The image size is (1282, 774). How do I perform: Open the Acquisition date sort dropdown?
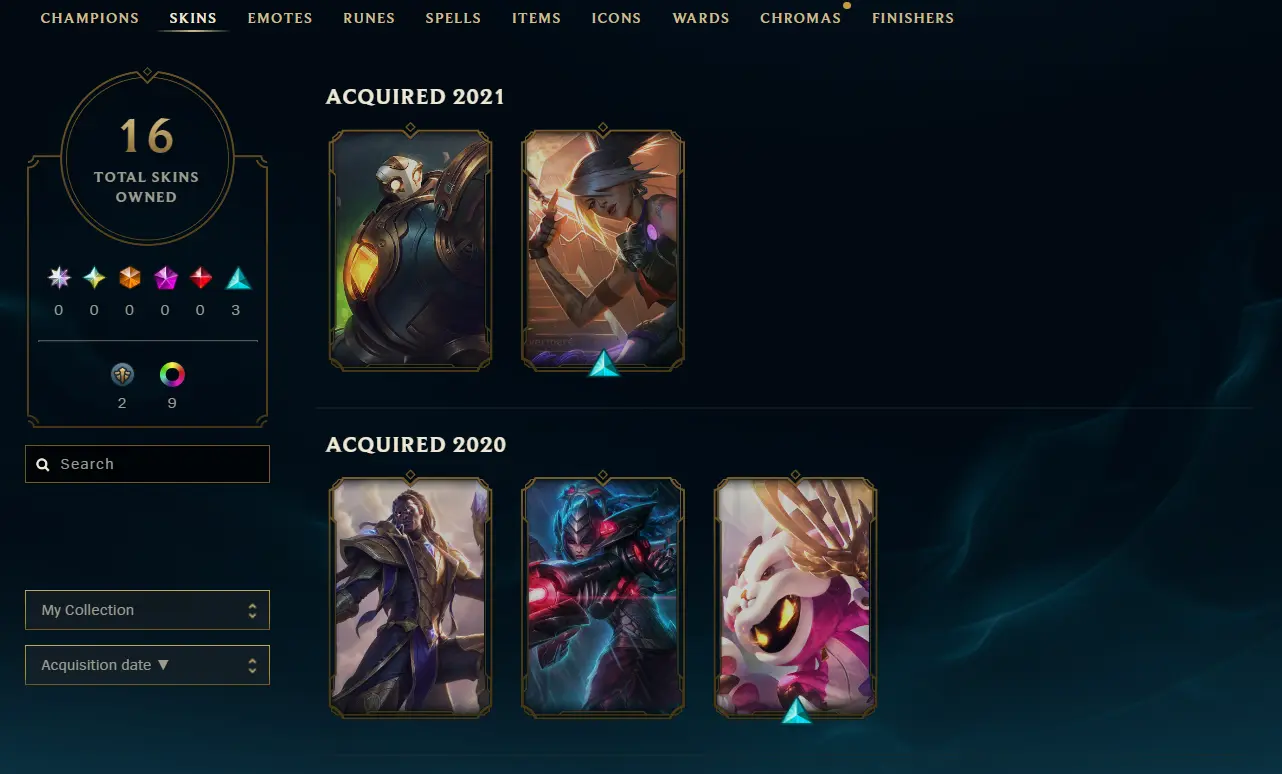coord(147,665)
